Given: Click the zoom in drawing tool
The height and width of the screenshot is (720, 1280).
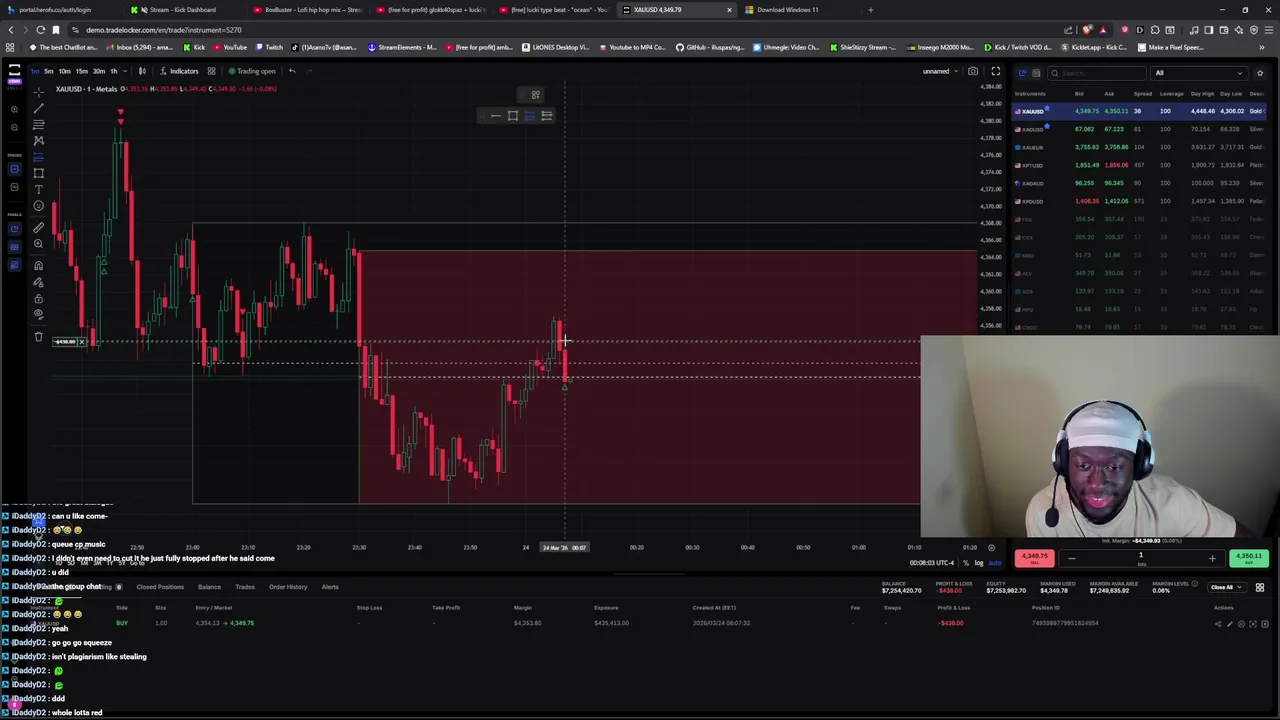Looking at the screenshot, I should pyautogui.click(x=38, y=244).
